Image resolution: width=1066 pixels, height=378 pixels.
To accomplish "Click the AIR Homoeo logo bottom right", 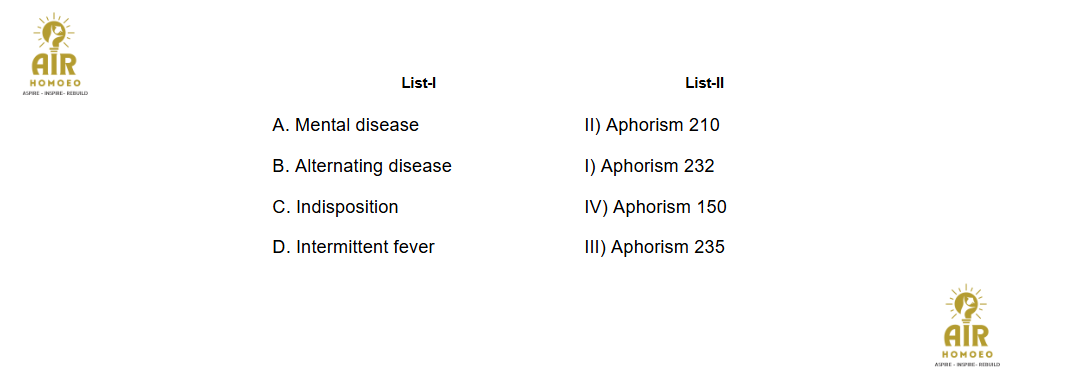I will click(x=967, y=326).
